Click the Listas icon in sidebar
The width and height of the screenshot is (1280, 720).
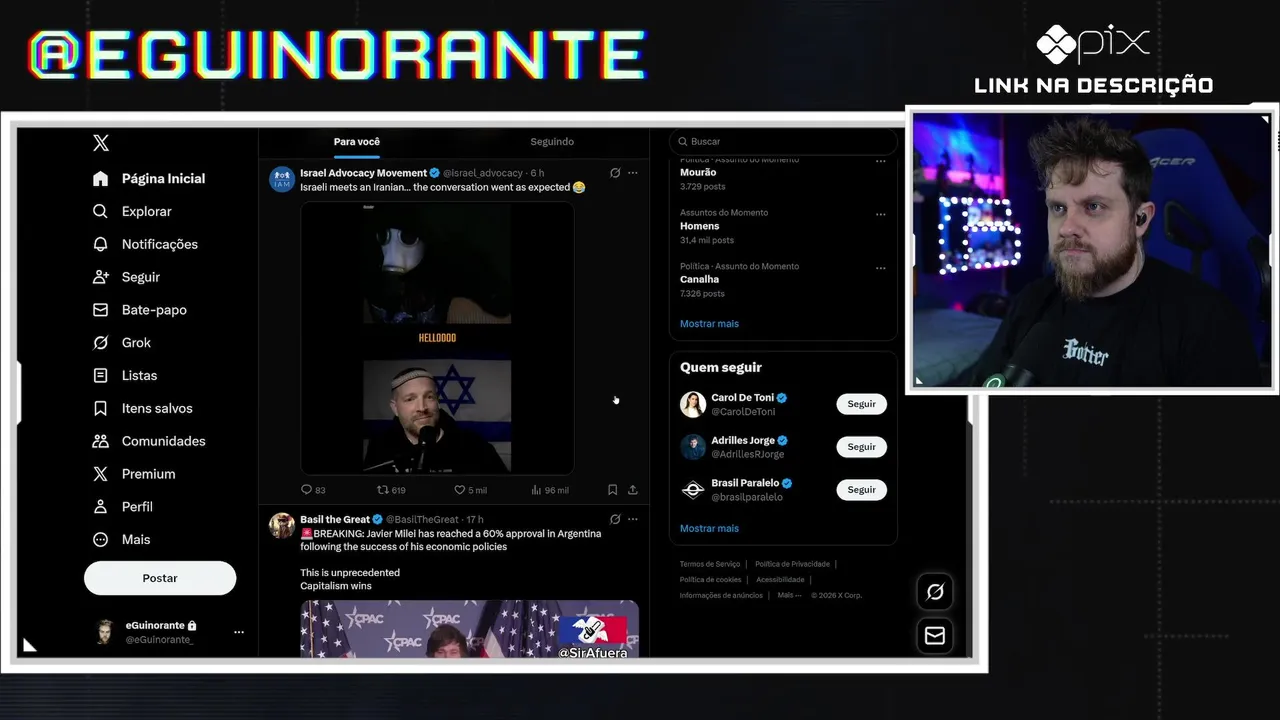pyautogui.click(x=100, y=375)
